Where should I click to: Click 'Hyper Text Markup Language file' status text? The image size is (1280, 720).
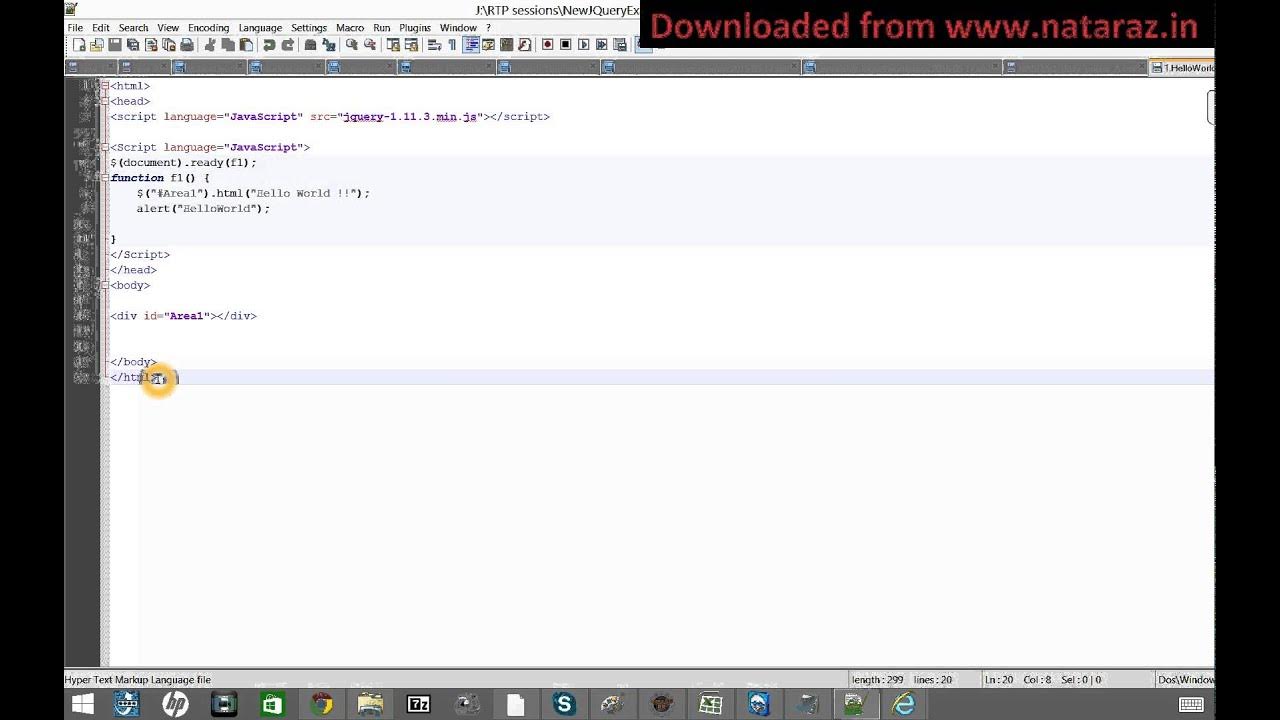coord(138,679)
